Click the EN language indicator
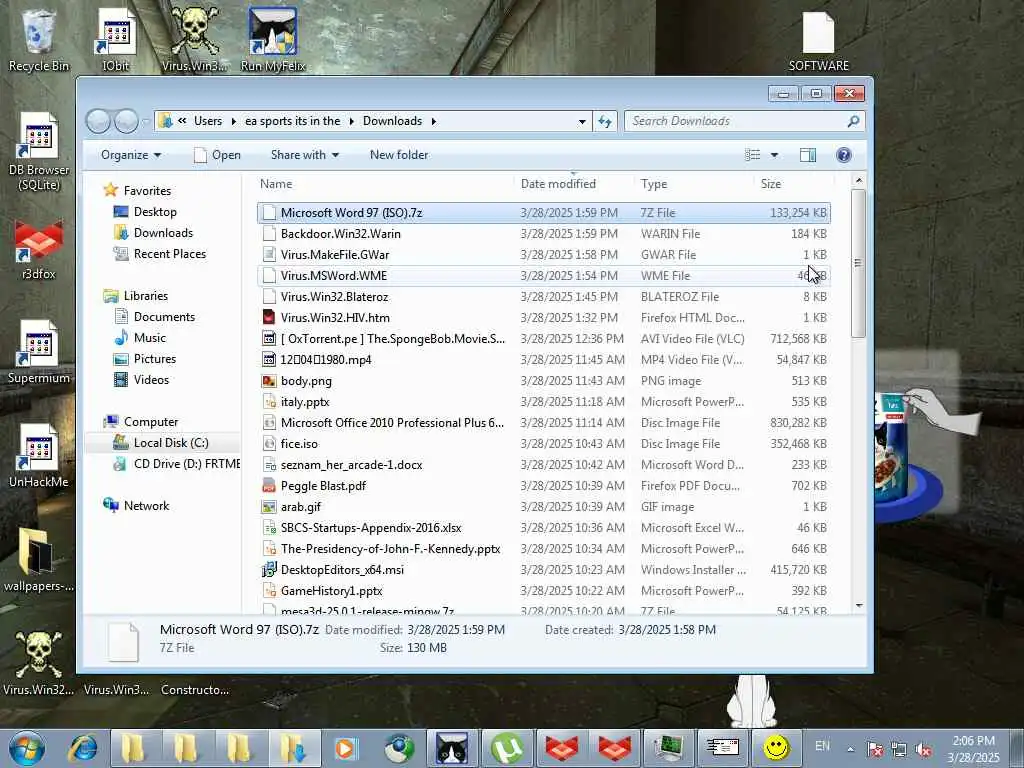Viewport: 1024px width, 768px height. point(822,746)
